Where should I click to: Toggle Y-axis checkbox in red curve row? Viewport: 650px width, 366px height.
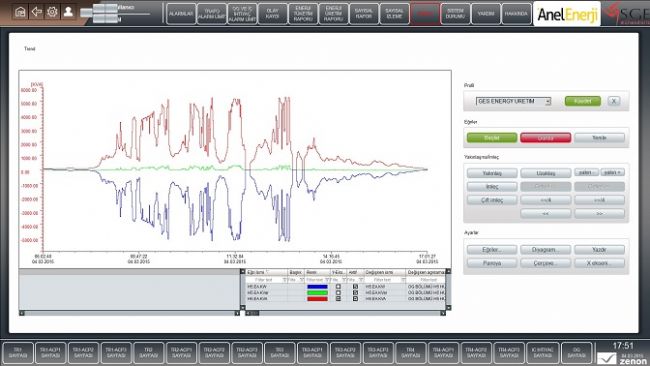point(338,298)
